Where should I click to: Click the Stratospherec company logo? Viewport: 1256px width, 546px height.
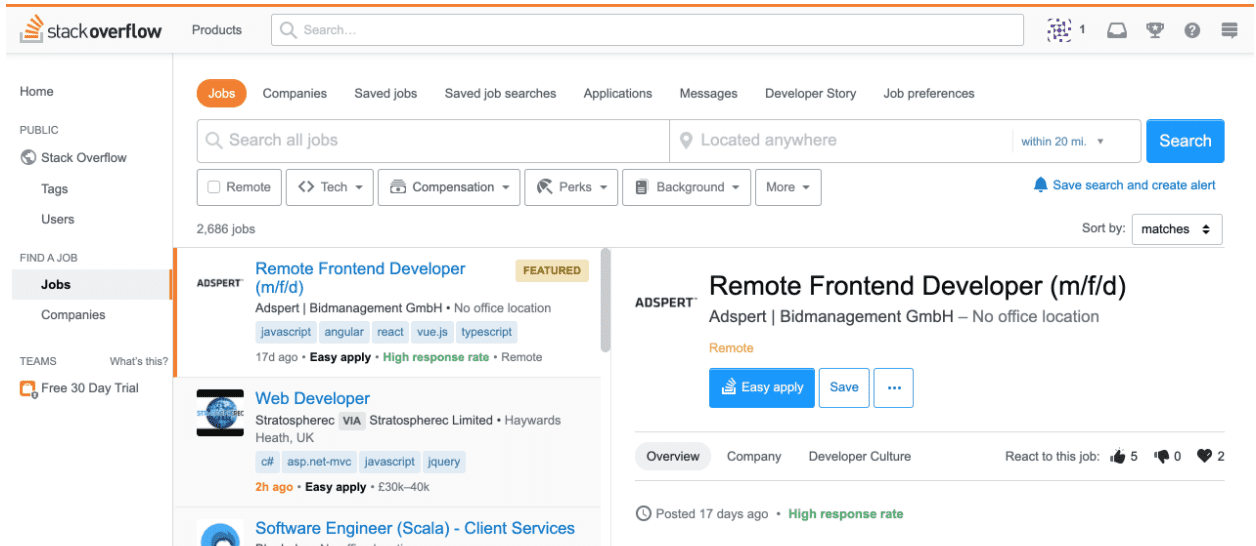click(220, 412)
